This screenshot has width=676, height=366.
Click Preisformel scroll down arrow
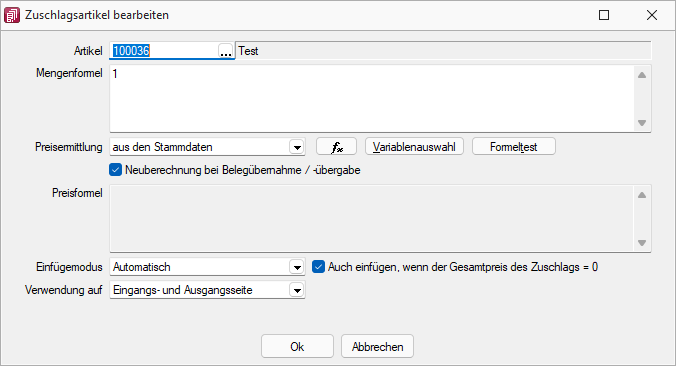tap(642, 243)
